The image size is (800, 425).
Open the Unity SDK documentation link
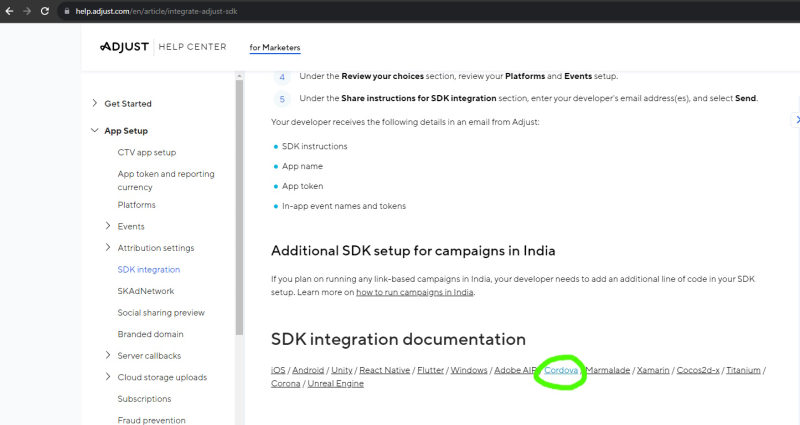coord(341,370)
